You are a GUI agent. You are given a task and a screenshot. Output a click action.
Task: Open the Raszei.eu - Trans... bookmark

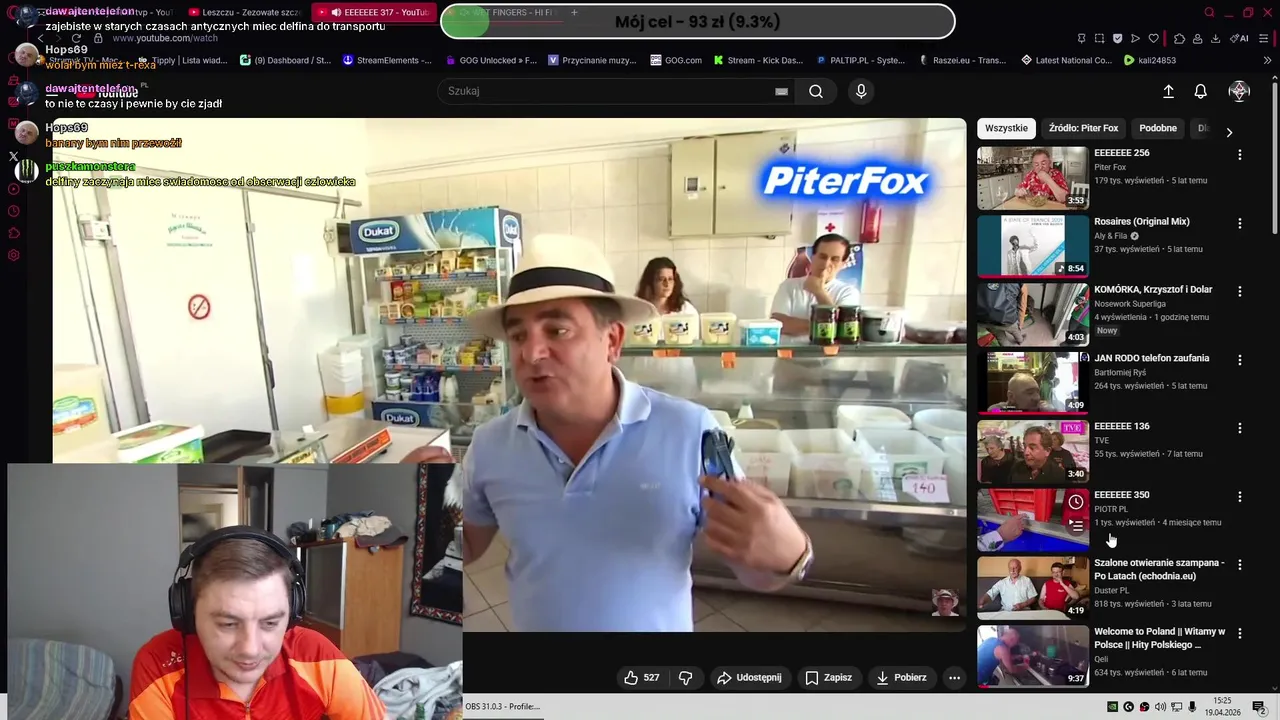(x=963, y=60)
